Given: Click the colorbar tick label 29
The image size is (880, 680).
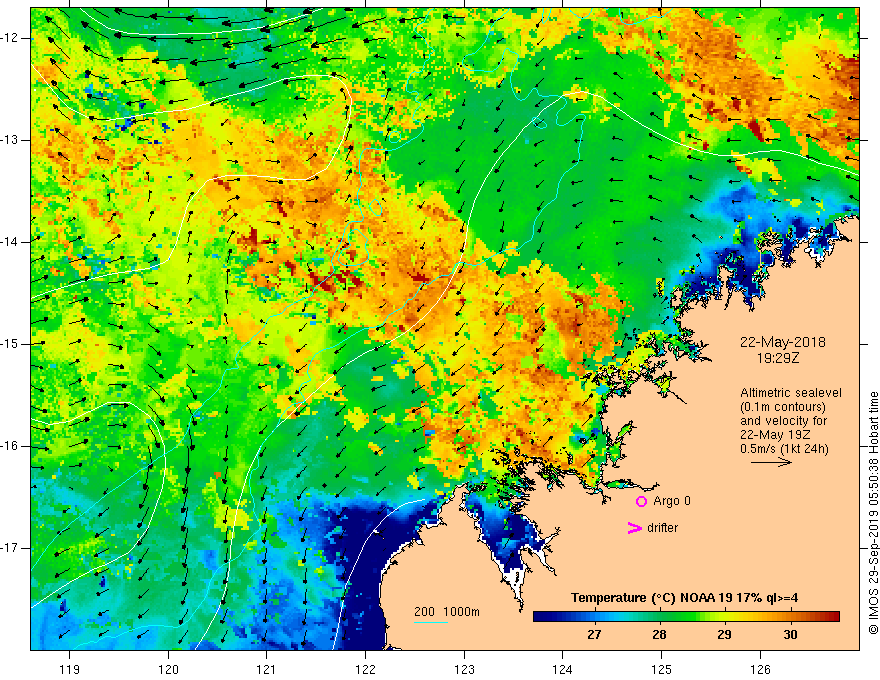Looking at the screenshot, I should tap(724, 635).
